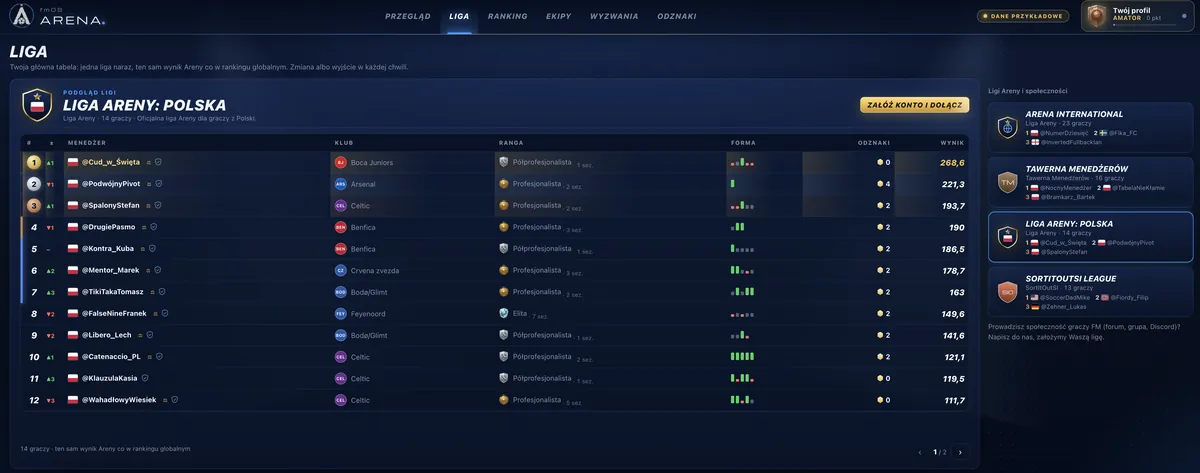Image resolution: width=1200 pixels, height=473 pixels.
Task: Go to the Ekipy tab
Action: coord(559,16)
